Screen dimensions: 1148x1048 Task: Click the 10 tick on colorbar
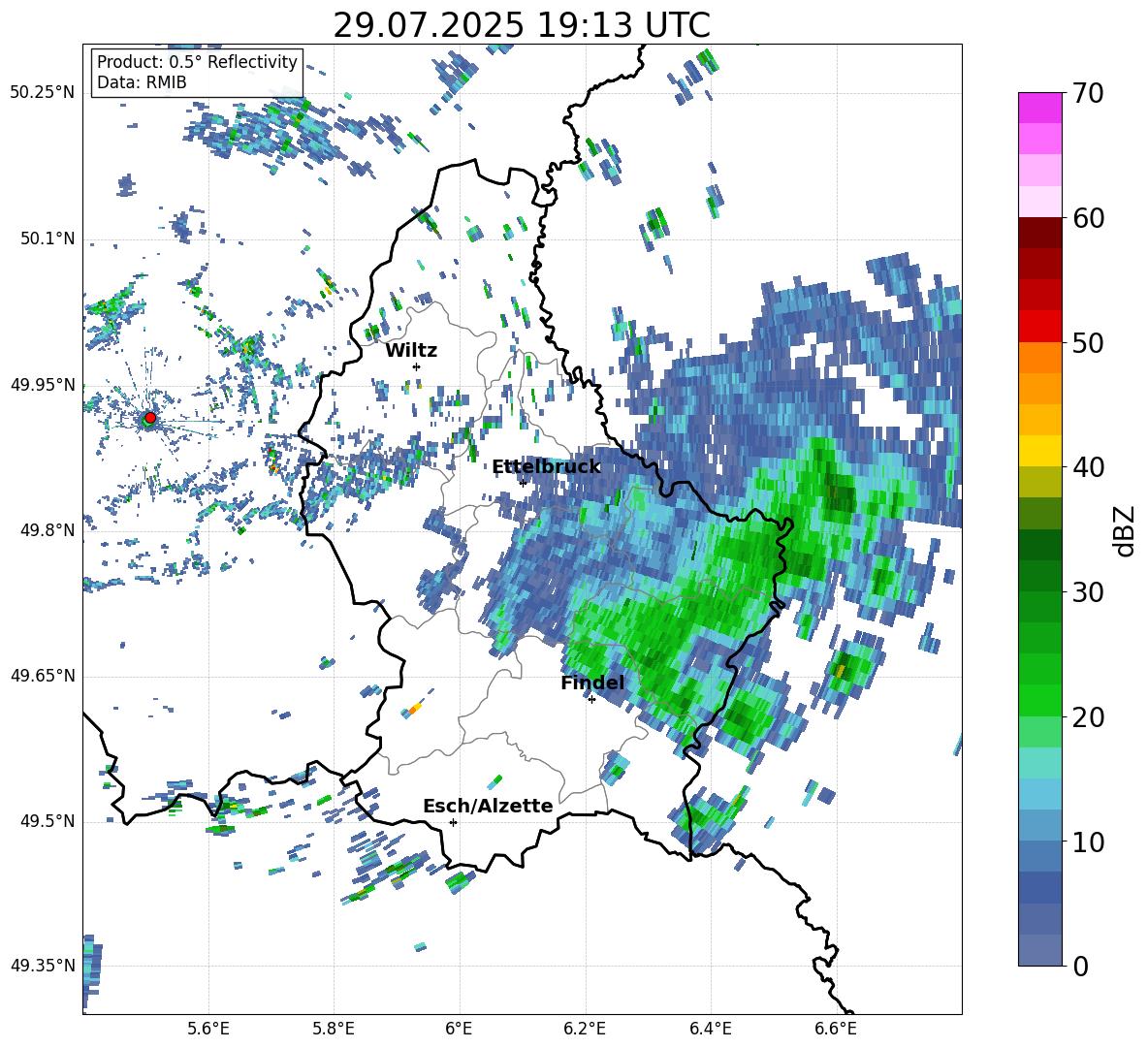1088,842
